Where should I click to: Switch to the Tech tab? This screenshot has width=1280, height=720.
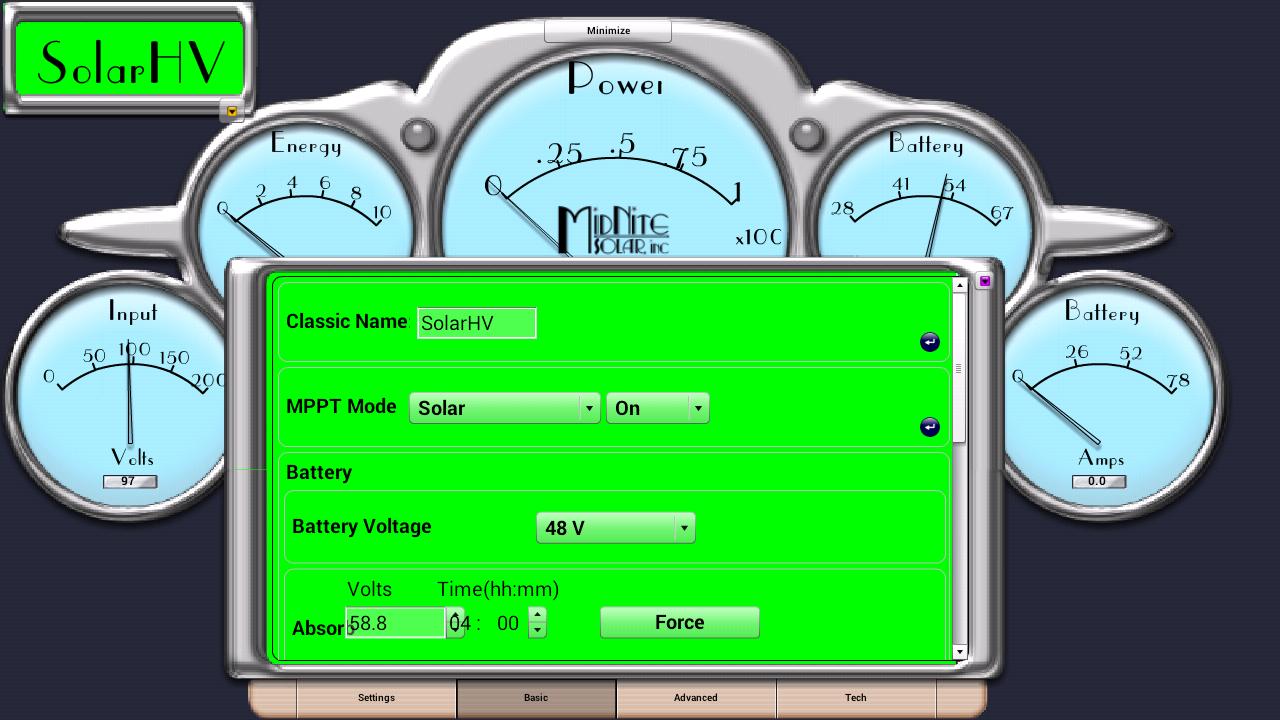[856, 698]
